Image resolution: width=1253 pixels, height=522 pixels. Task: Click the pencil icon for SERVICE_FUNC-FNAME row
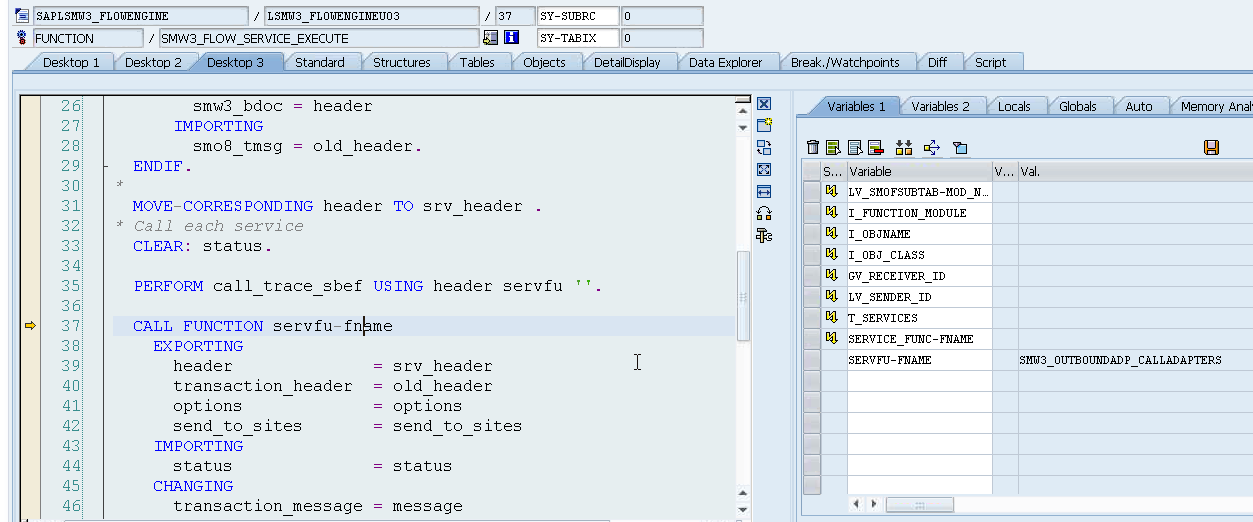click(x=832, y=338)
